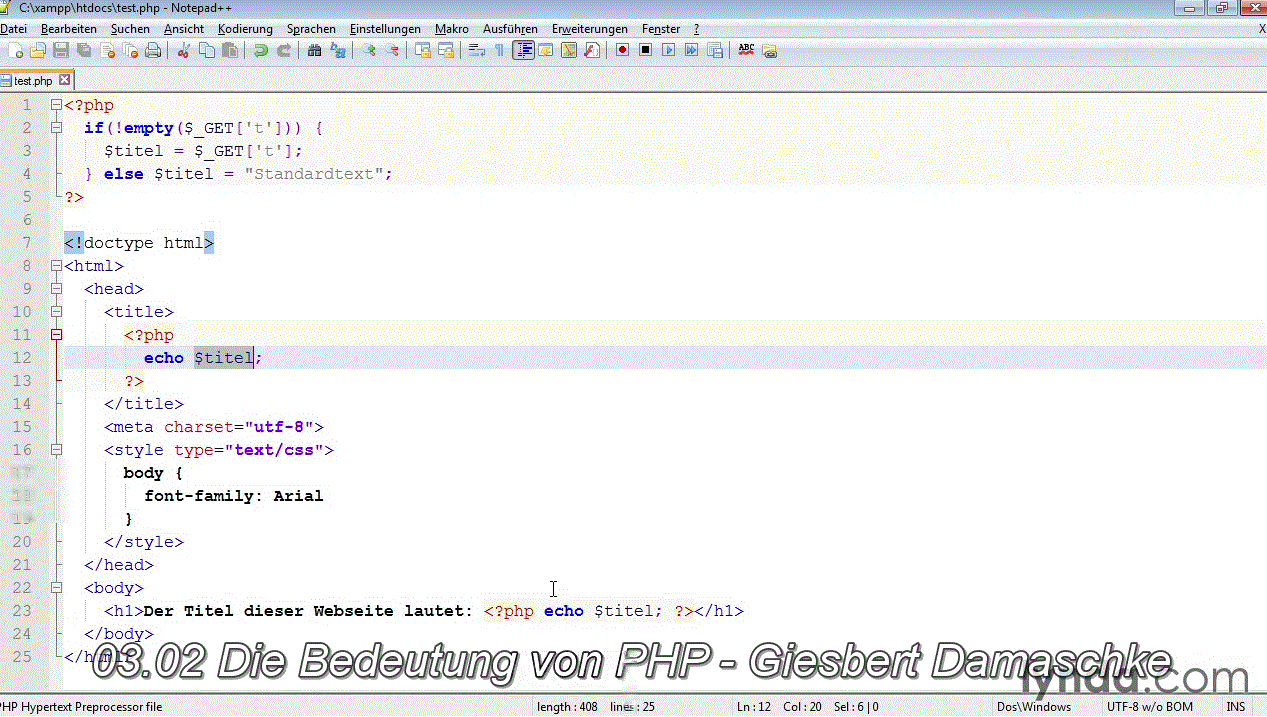The width and height of the screenshot is (1267, 717).
Task: Stop macro recording with the square icon
Action: pos(645,50)
